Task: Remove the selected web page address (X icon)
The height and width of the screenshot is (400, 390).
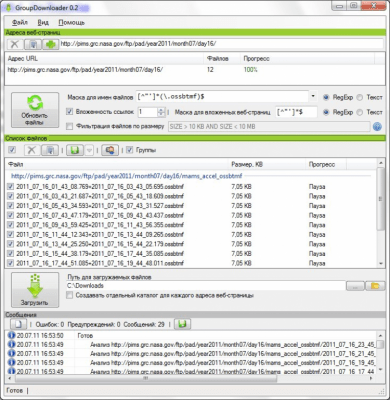Action: (x=15, y=44)
